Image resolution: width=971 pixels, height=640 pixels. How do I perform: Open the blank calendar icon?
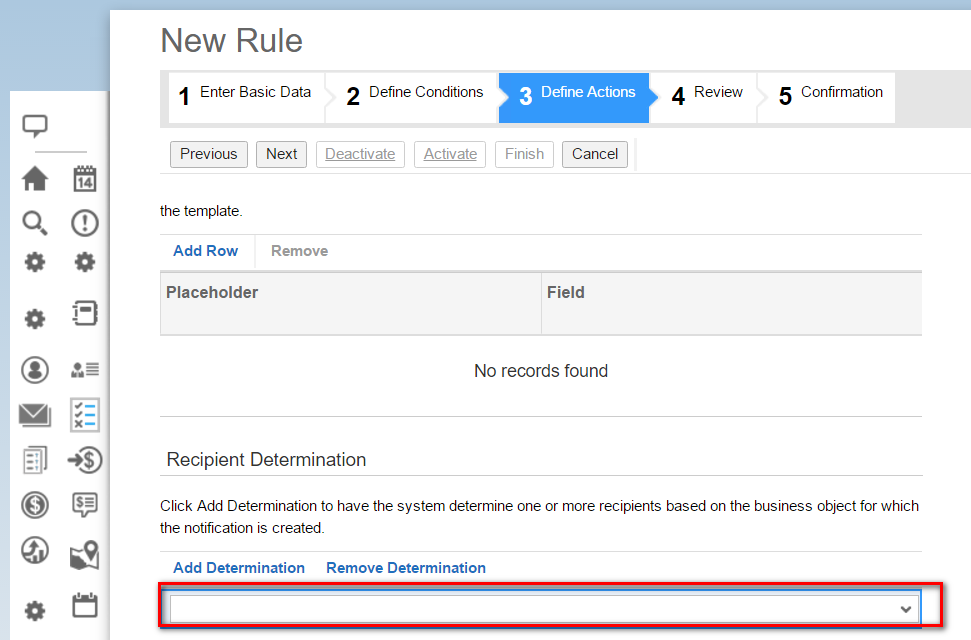point(85,605)
